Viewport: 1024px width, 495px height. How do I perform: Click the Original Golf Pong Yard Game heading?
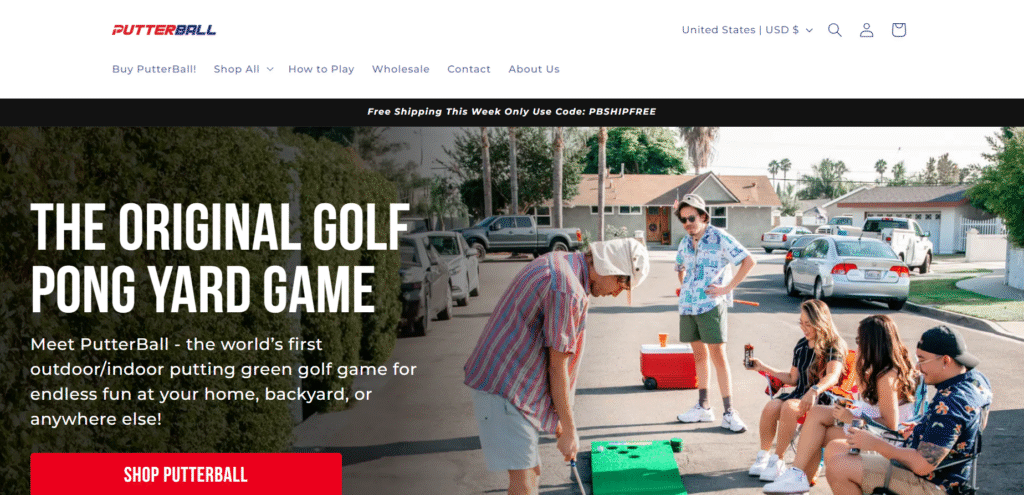point(220,259)
